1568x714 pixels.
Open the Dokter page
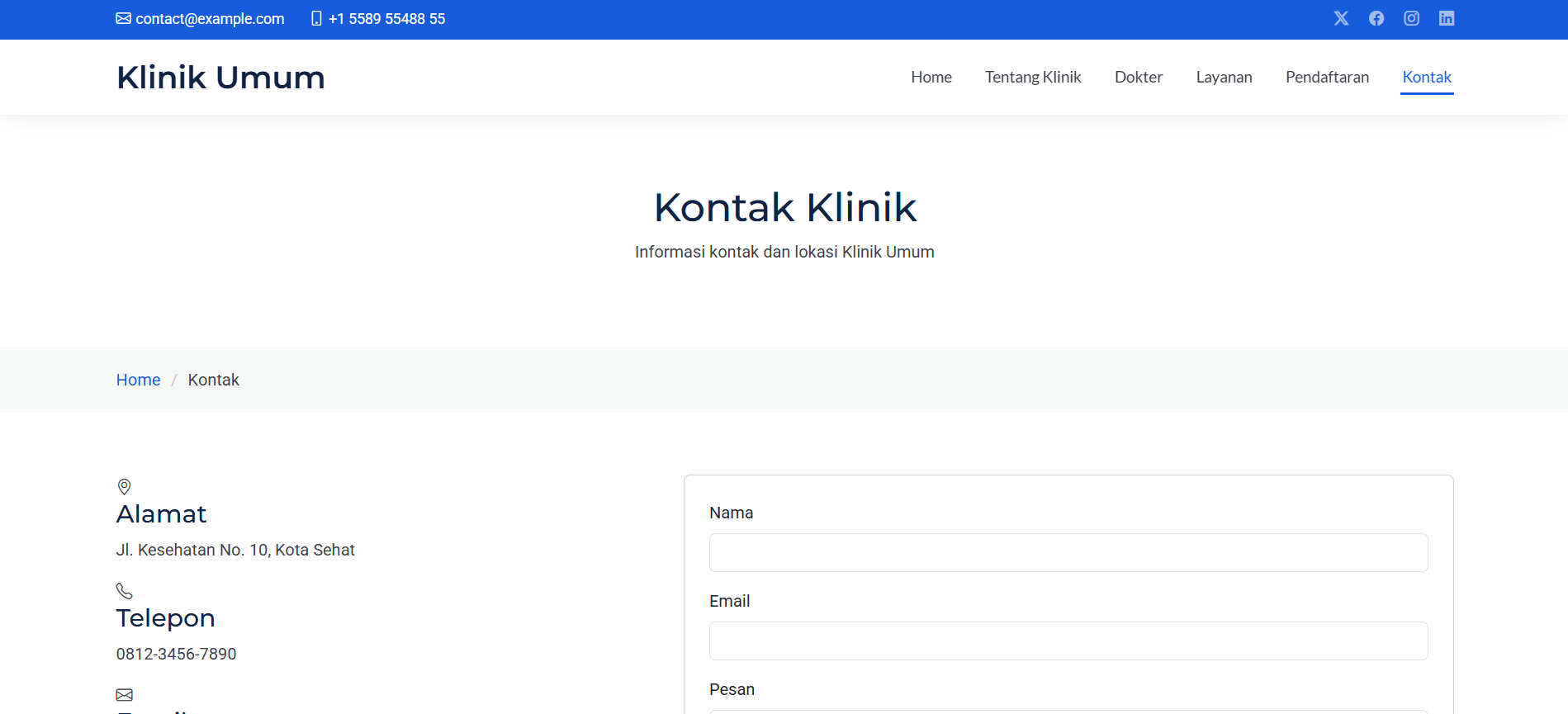pyautogui.click(x=1138, y=77)
